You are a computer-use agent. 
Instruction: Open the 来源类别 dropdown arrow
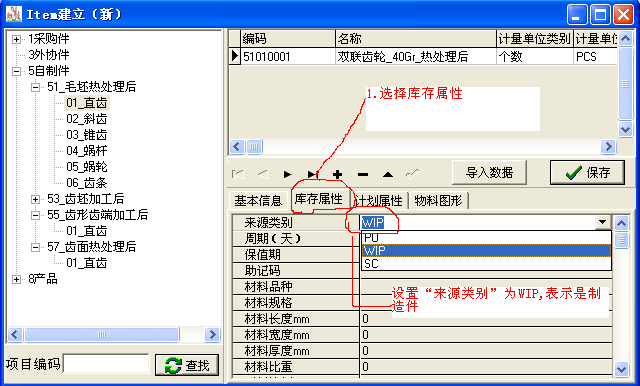pyautogui.click(x=602, y=222)
